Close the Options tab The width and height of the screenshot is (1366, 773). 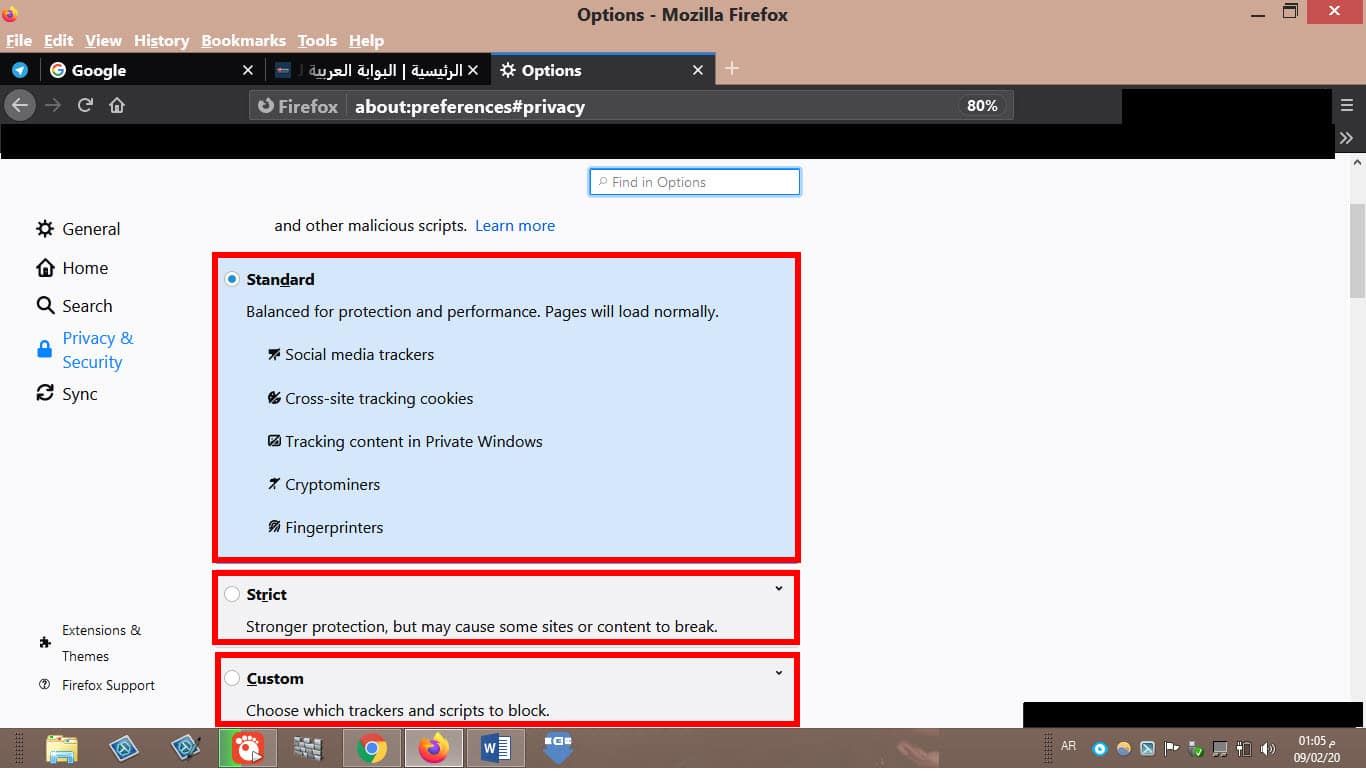698,70
